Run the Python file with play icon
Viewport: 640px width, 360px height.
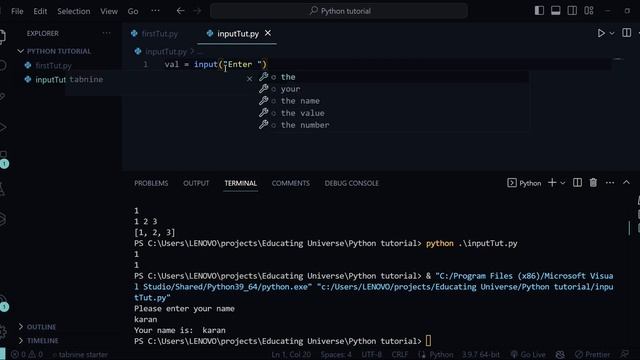coord(601,33)
